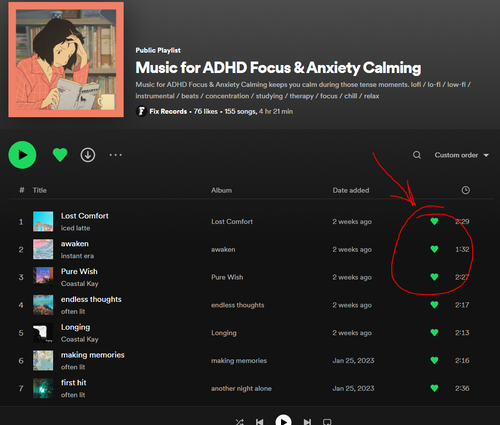Select the Longing song title

tap(75, 327)
